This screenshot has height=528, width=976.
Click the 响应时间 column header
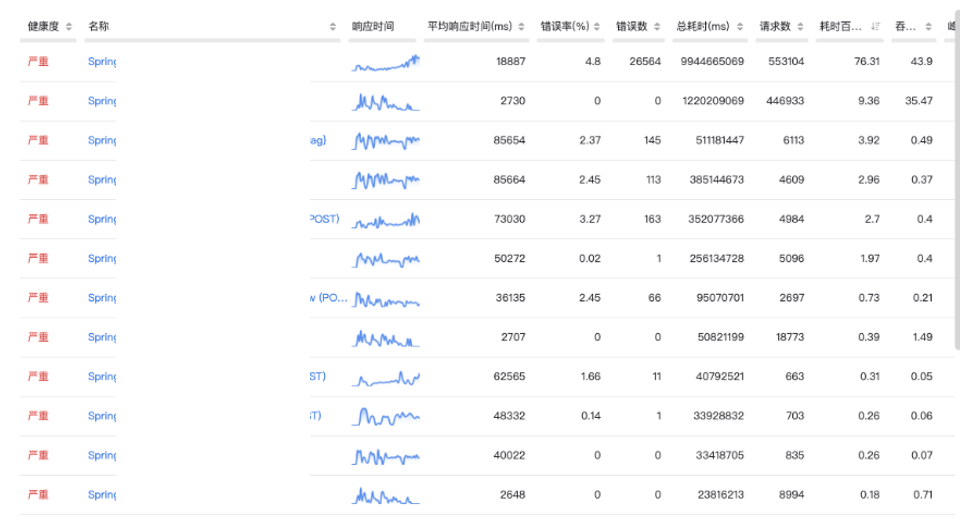373,27
